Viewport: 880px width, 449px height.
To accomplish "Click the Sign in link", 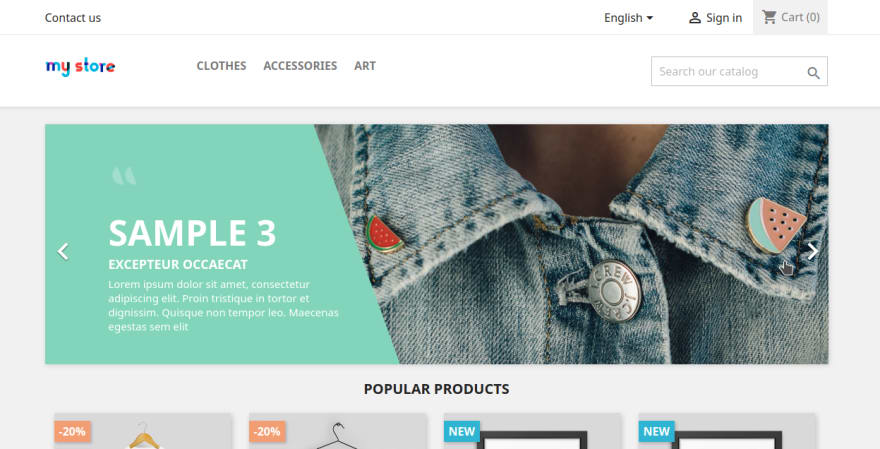I will pos(724,18).
